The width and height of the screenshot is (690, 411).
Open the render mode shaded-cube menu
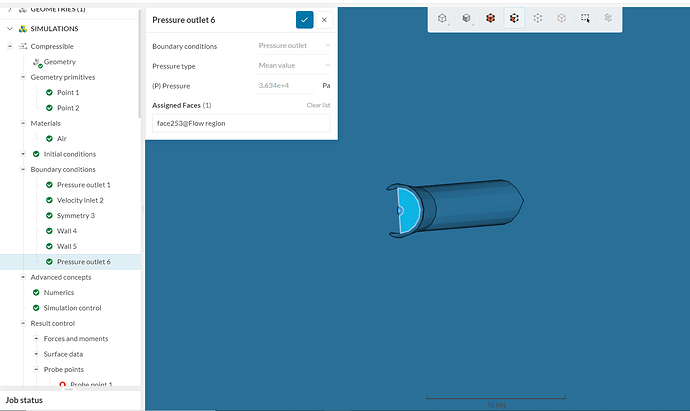[466, 18]
